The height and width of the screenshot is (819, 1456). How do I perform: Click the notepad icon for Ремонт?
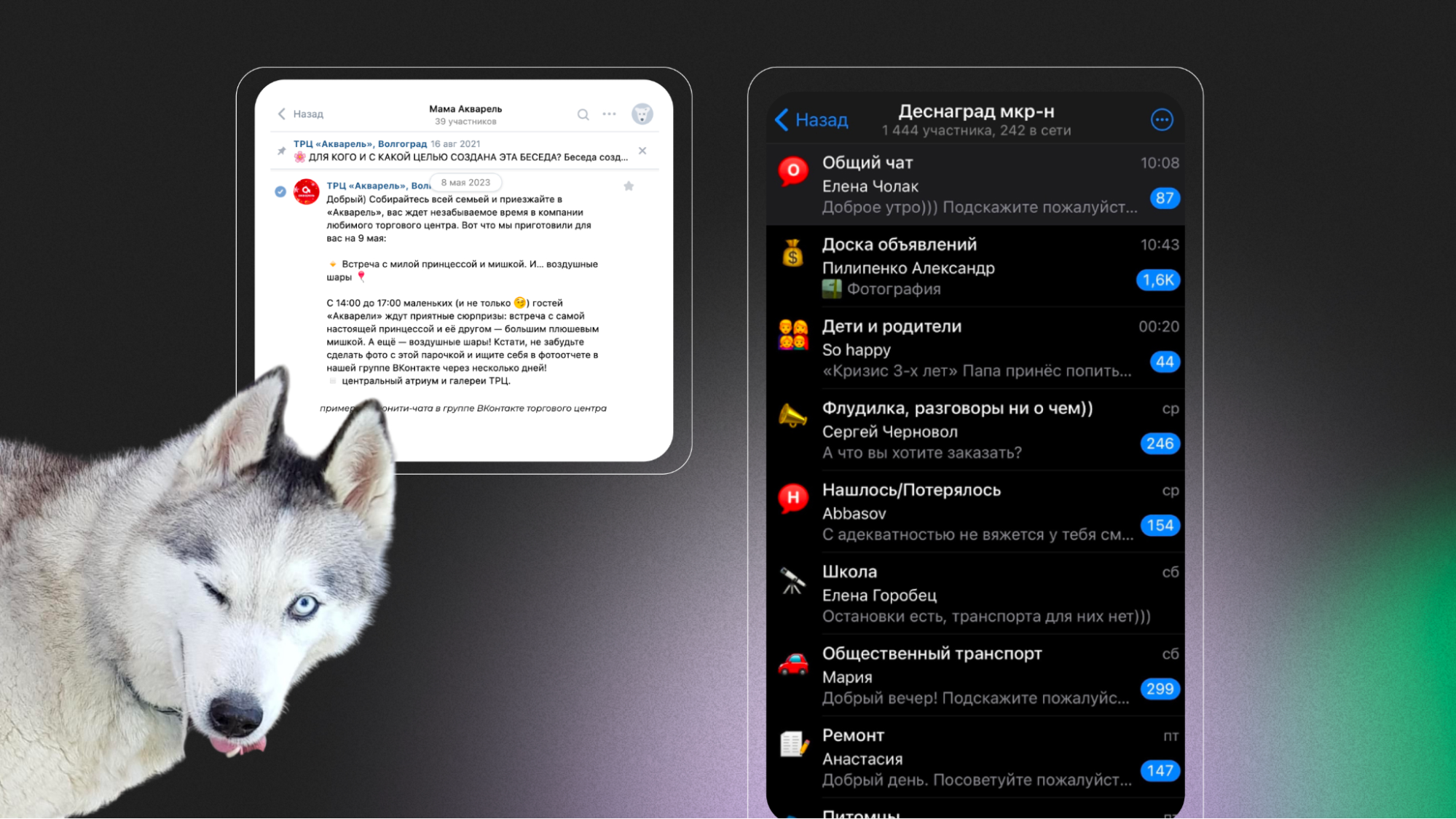click(793, 744)
